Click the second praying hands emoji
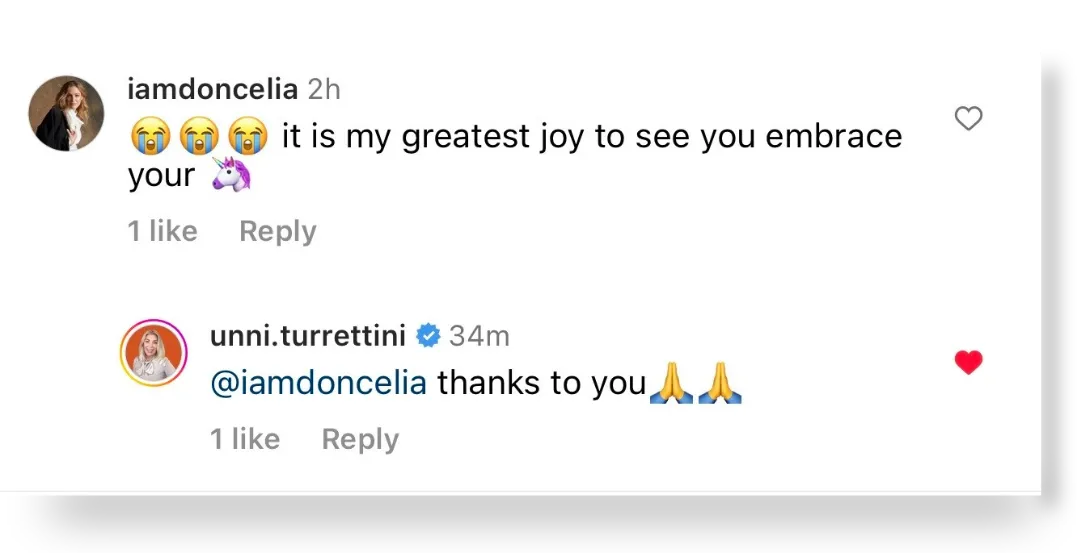Viewport: 1079px width, 553px height. [720, 382]
